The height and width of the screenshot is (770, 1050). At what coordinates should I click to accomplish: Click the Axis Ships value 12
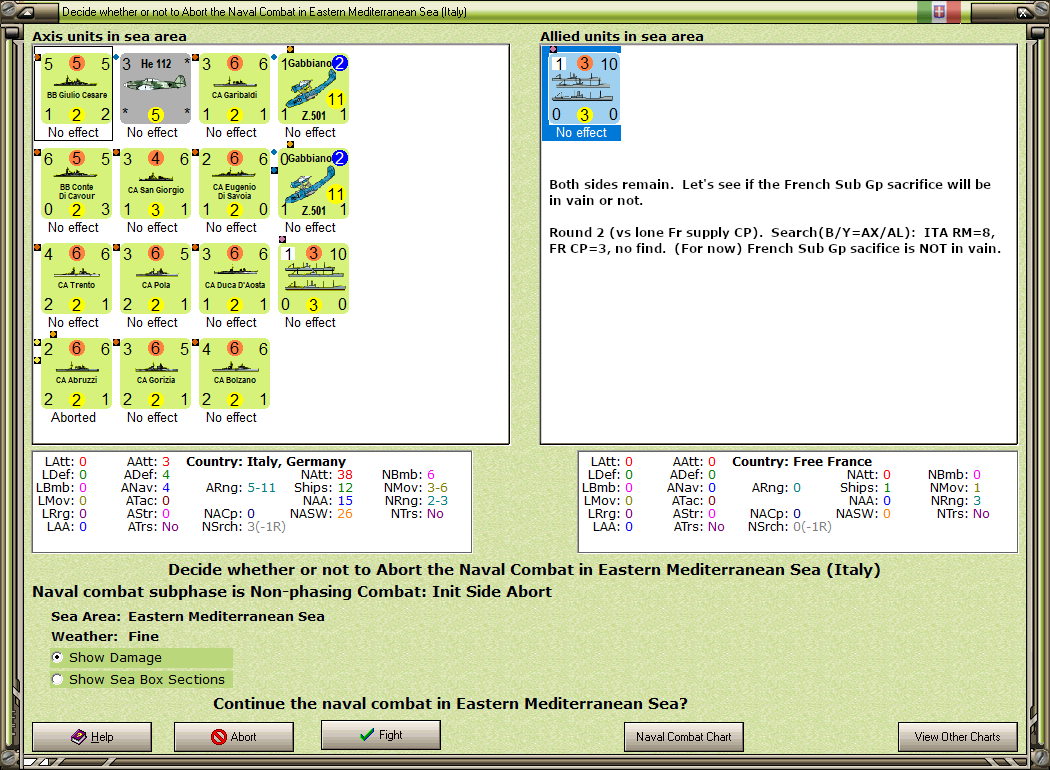[x=345, y=487]
